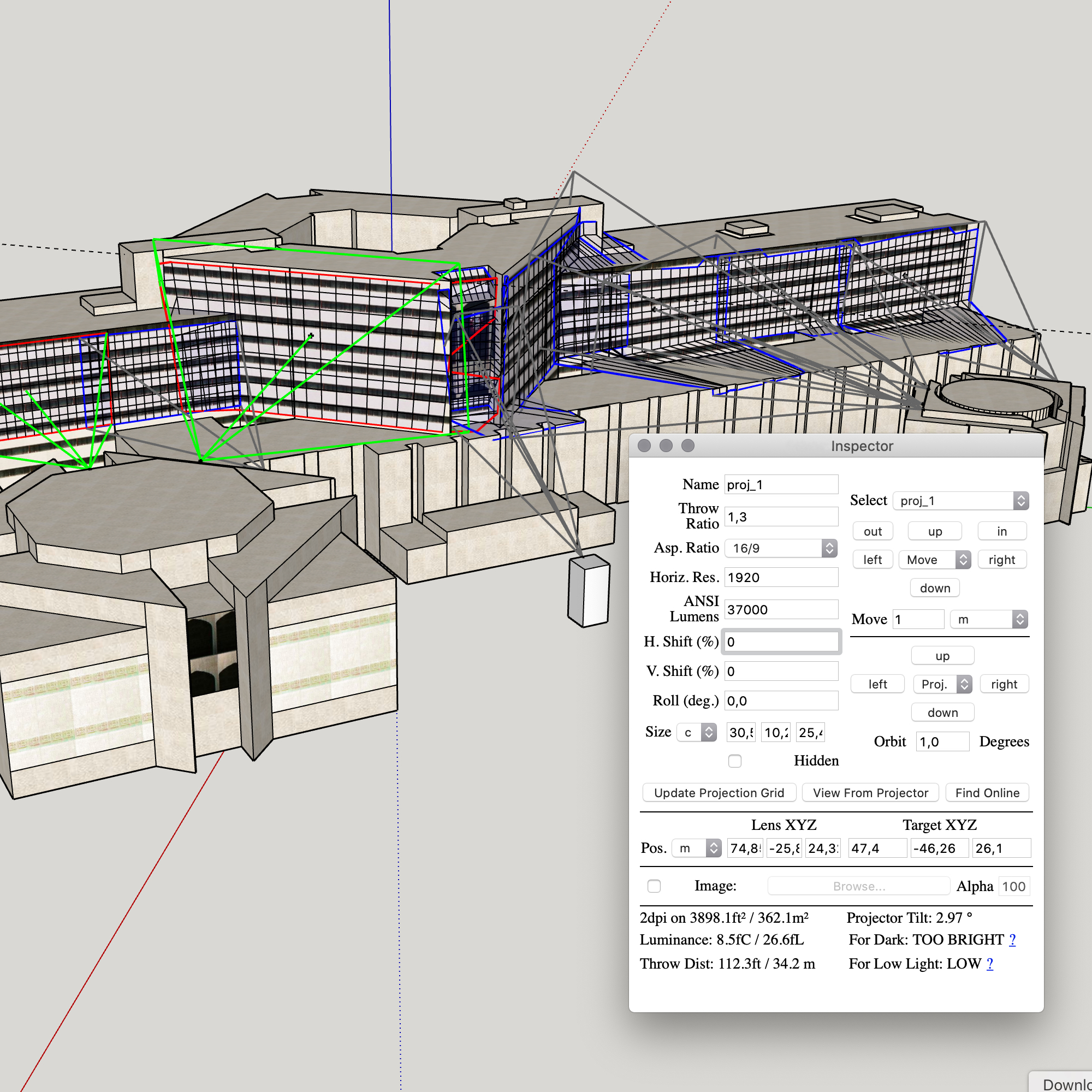Open the Select proj_1 dropdown
The image size is (1092, 1092).
(x=960, y=501)
